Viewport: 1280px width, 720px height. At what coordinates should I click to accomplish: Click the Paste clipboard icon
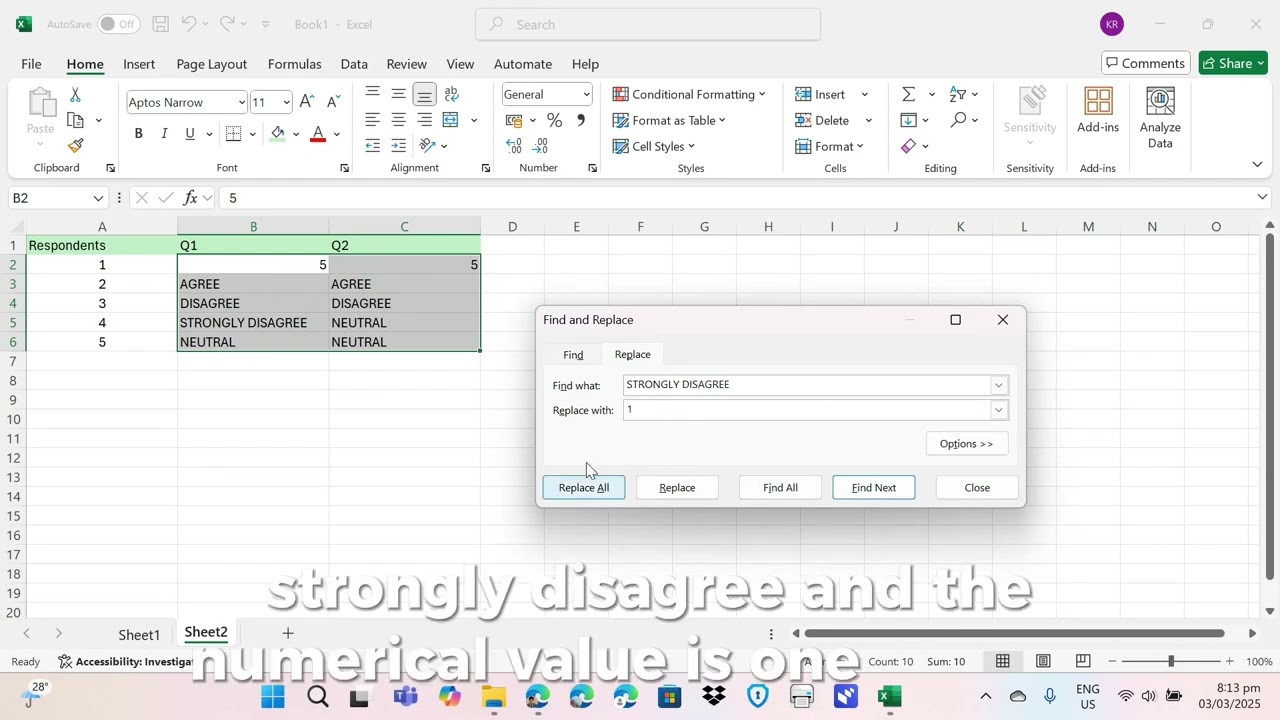(x=41, y=103)
